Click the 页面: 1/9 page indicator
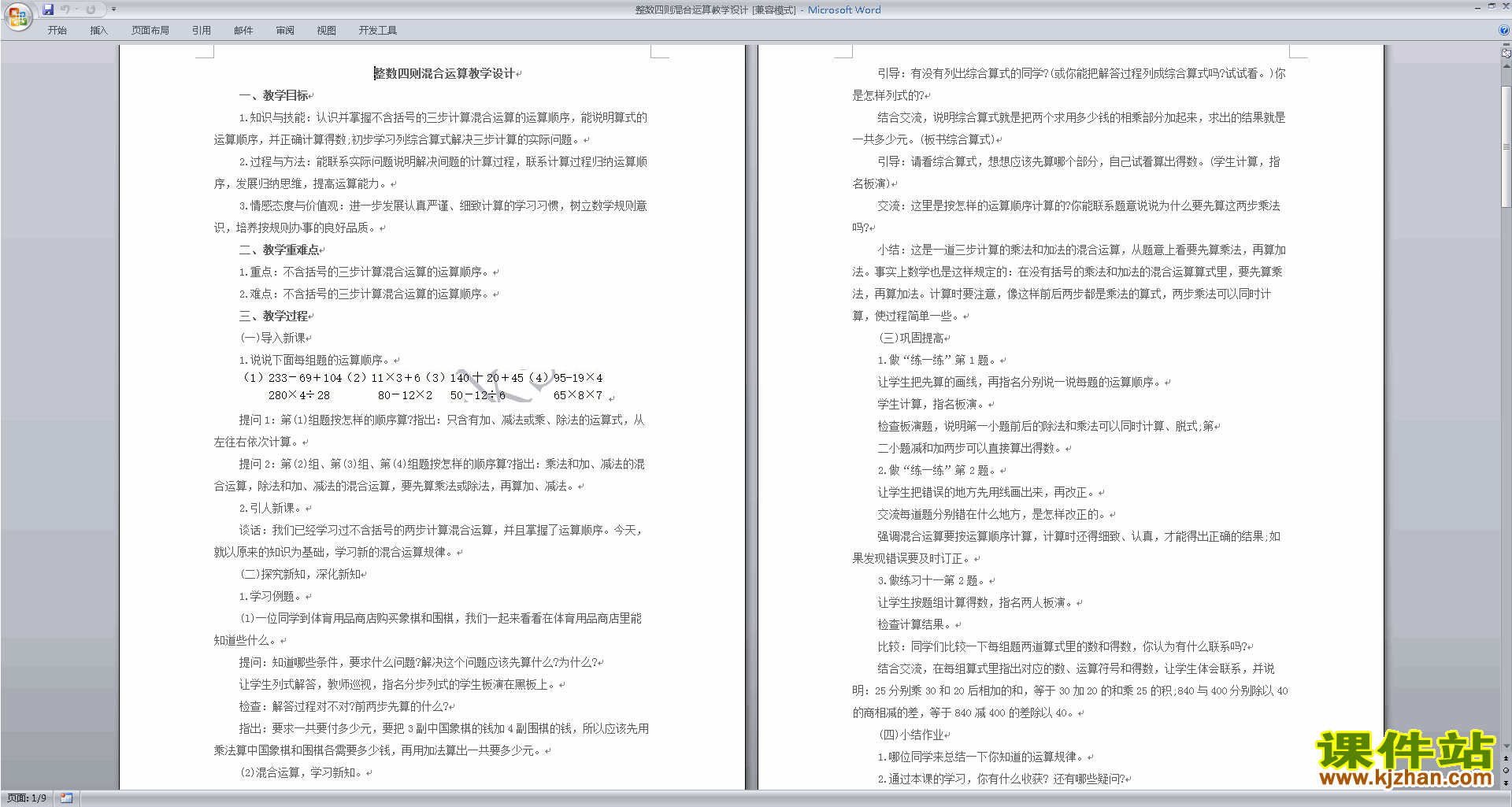Screen dimensions: 1512x807 pos(27,798)
